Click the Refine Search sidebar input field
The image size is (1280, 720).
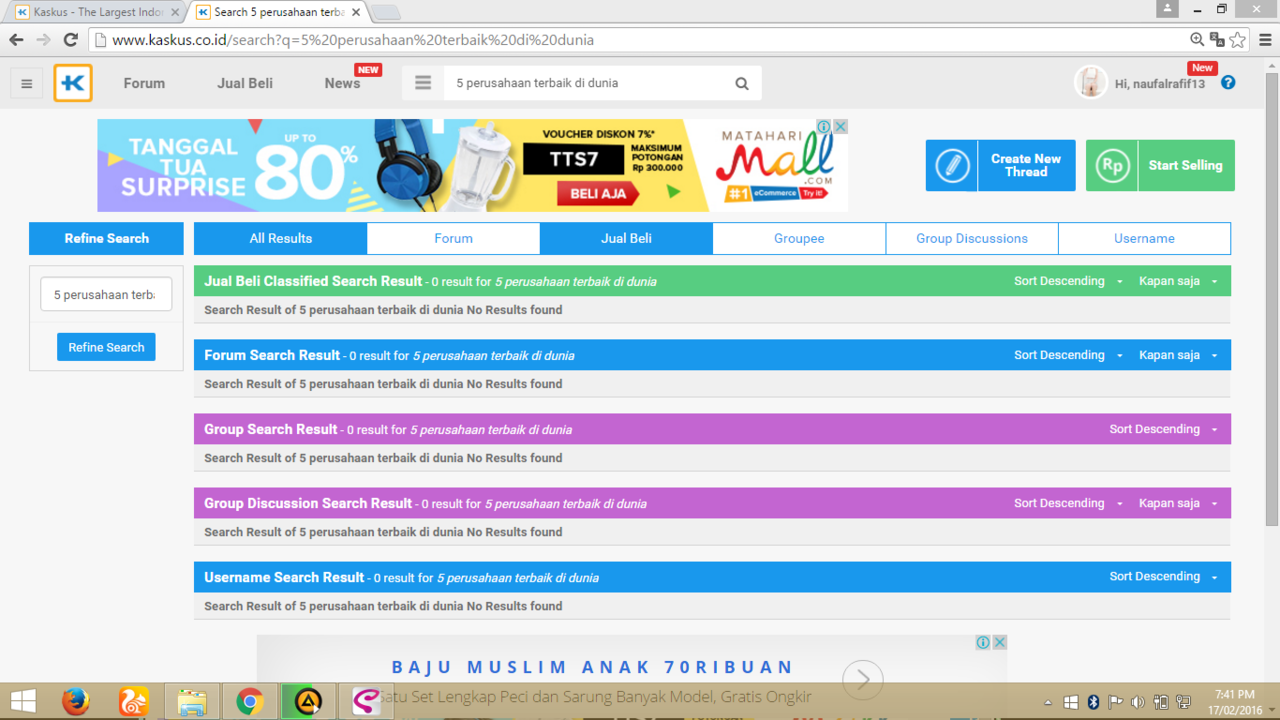point(106,295)
